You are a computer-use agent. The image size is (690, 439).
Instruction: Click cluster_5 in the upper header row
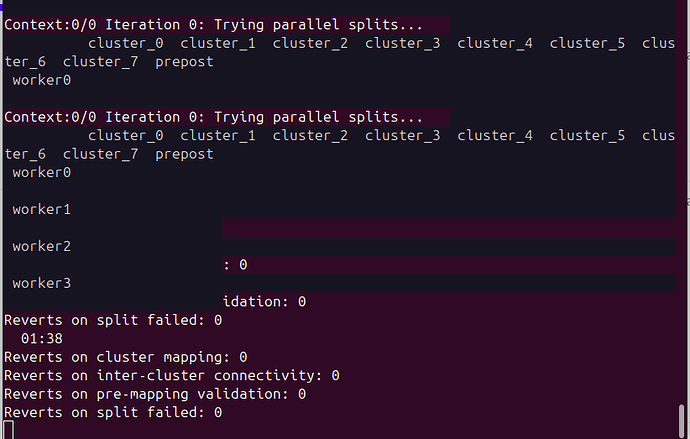pyautogui.click(x=586, y=44)
